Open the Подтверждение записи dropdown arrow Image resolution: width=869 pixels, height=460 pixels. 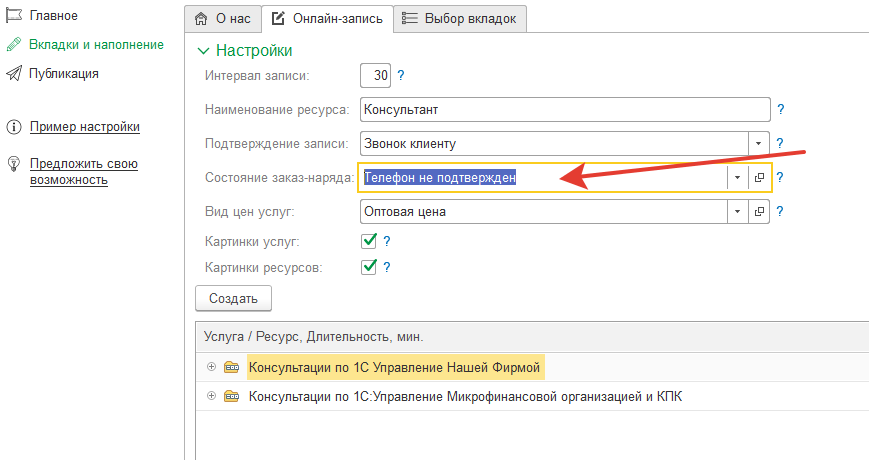pos(759,144)
